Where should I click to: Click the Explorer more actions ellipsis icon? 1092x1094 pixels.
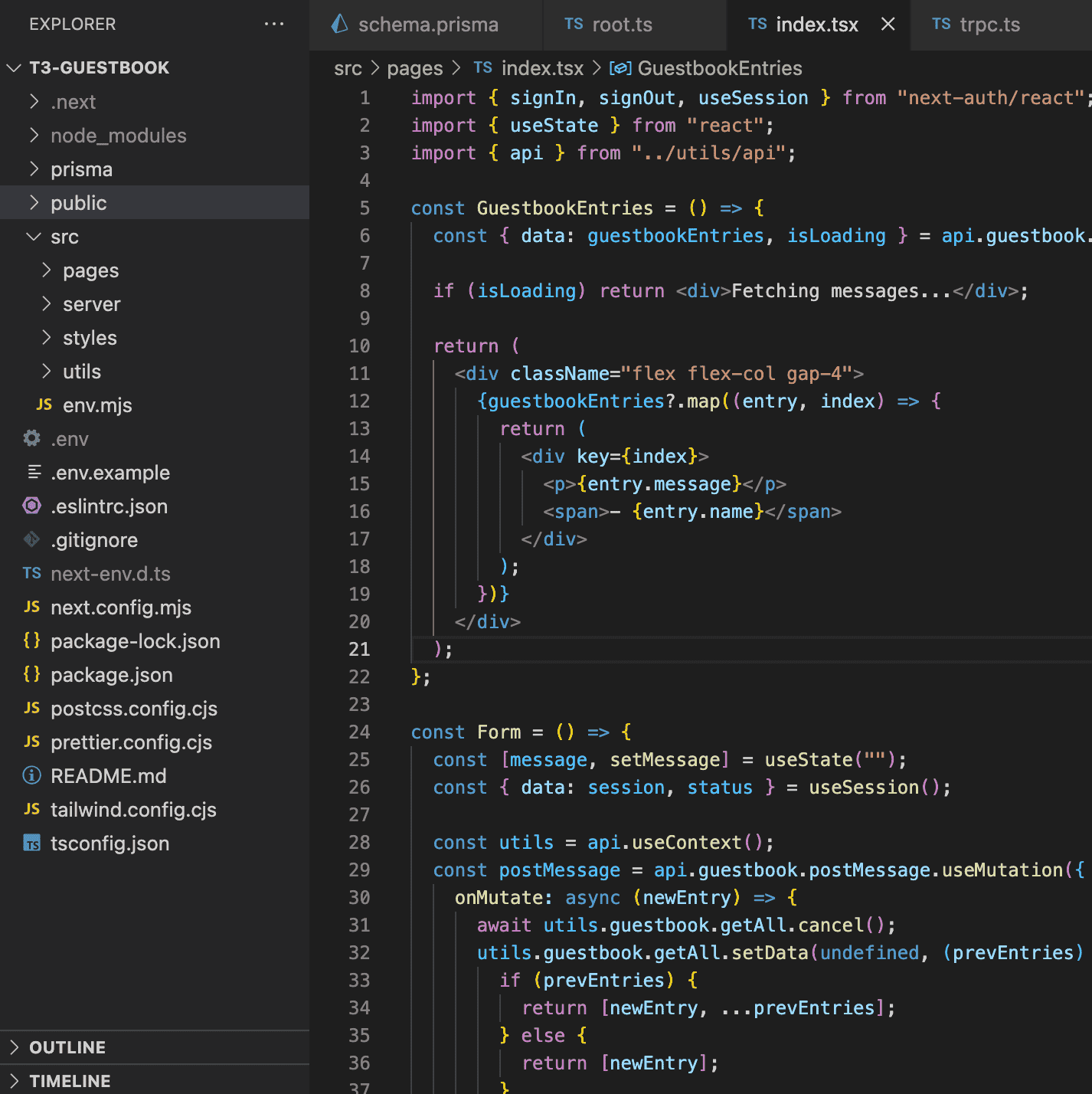pos(273,25)
